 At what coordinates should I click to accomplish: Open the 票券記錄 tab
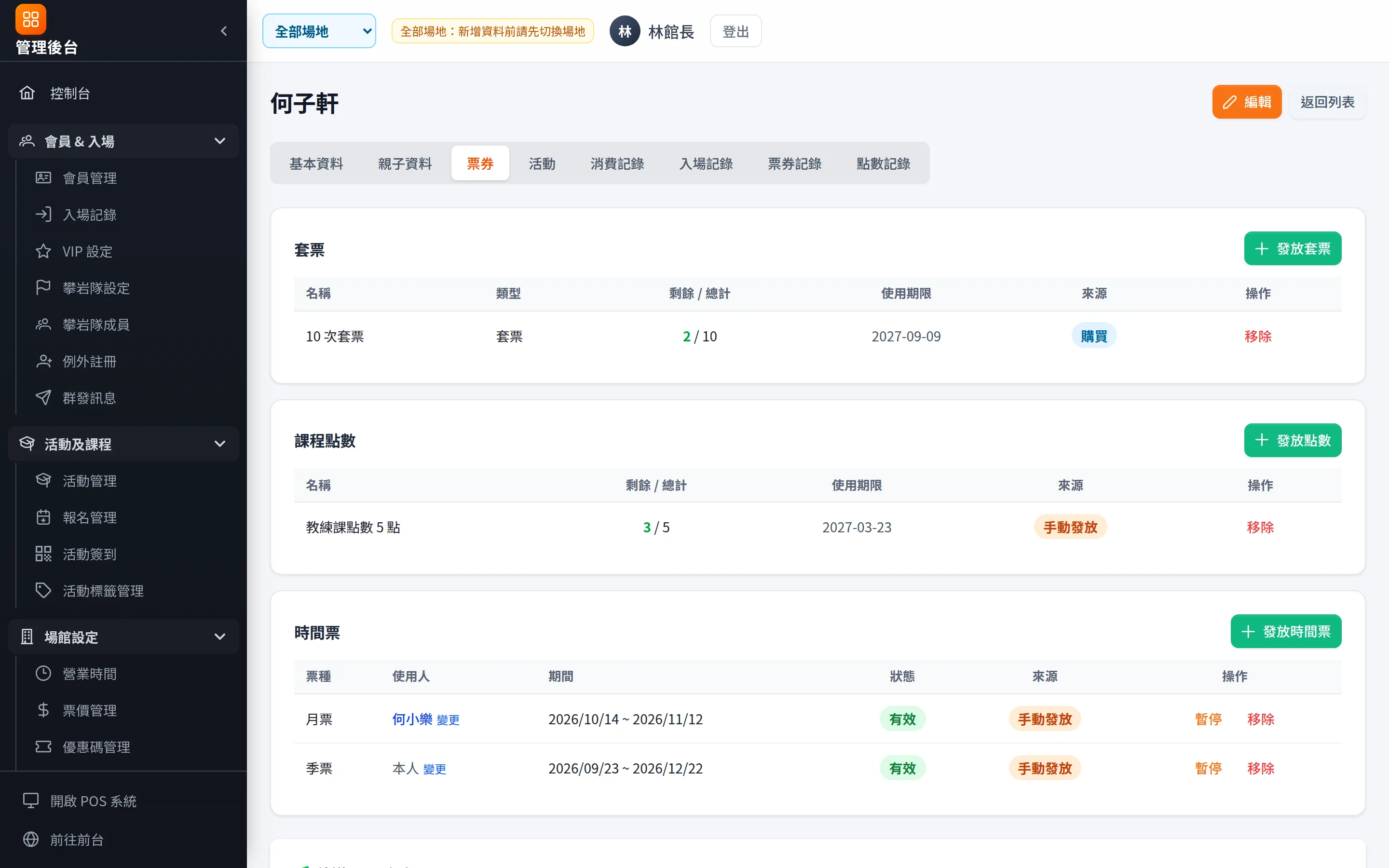point(794,163)
